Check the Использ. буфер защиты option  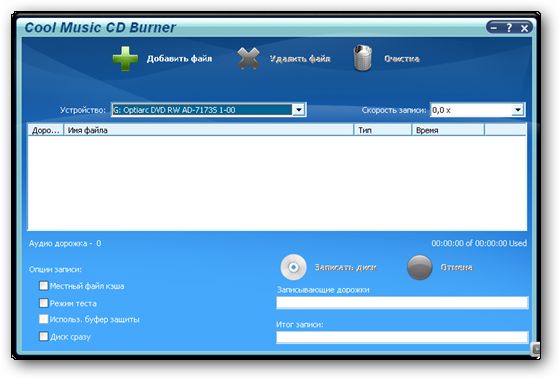[44, 319]
